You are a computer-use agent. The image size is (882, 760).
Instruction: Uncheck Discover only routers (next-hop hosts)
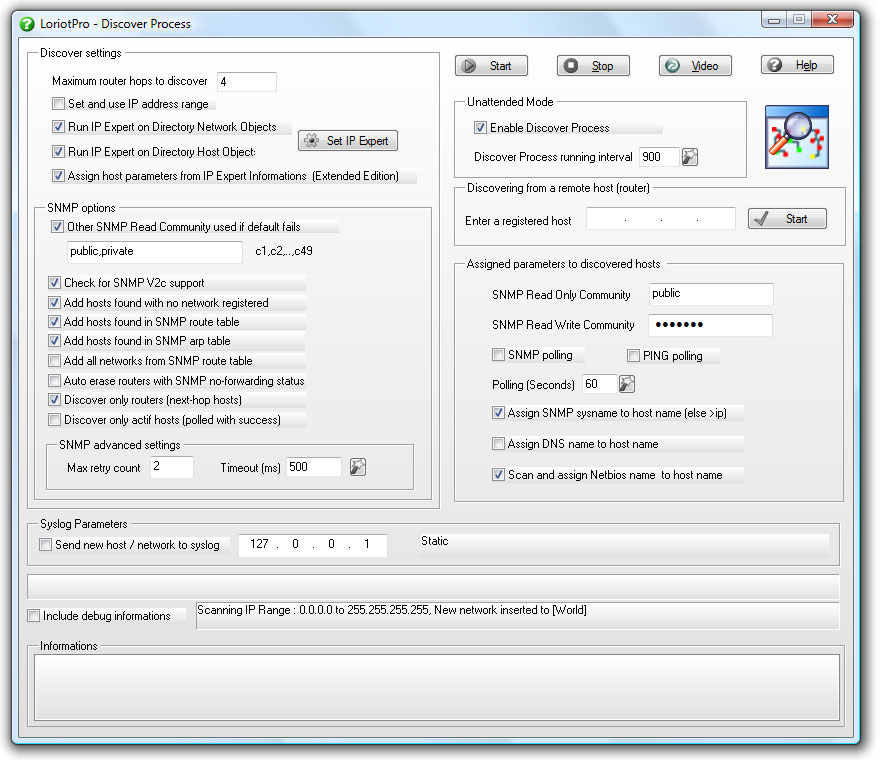click(55, 400)
